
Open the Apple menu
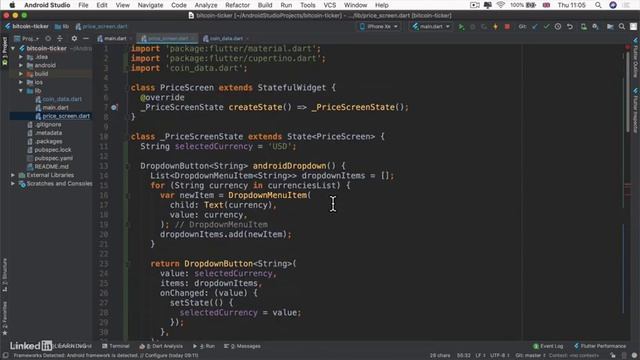pyautogui.click(x=12, y=5)
